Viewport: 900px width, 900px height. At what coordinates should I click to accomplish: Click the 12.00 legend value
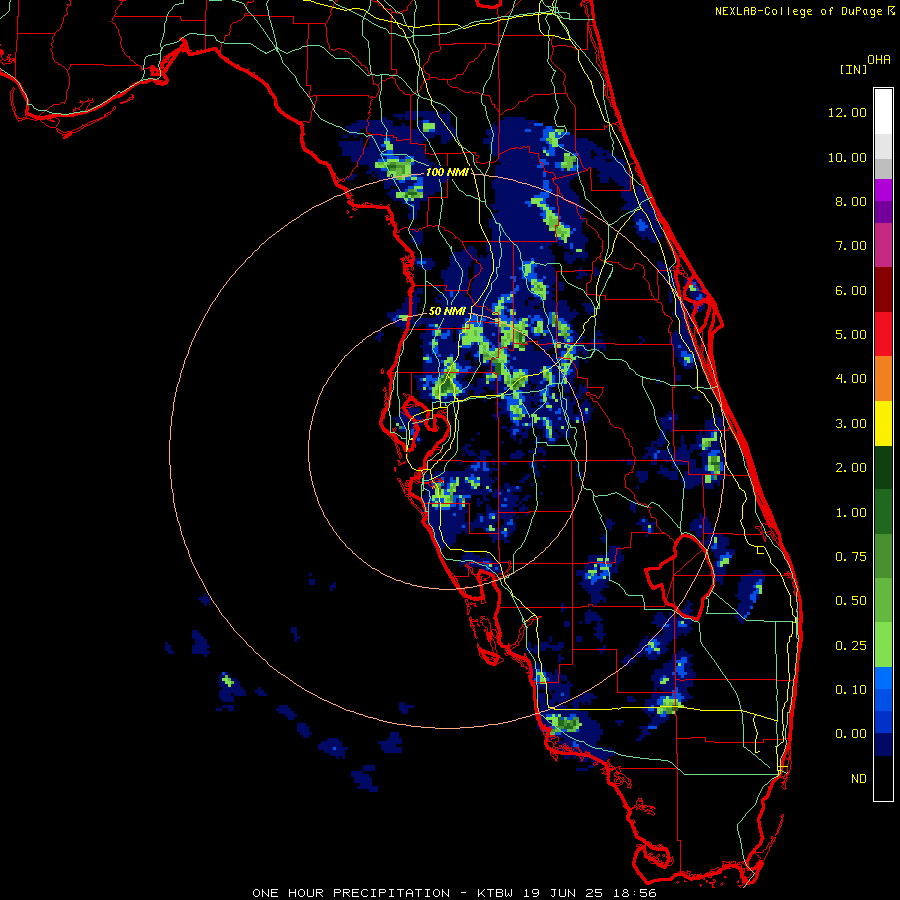click(x=847, y=112)
